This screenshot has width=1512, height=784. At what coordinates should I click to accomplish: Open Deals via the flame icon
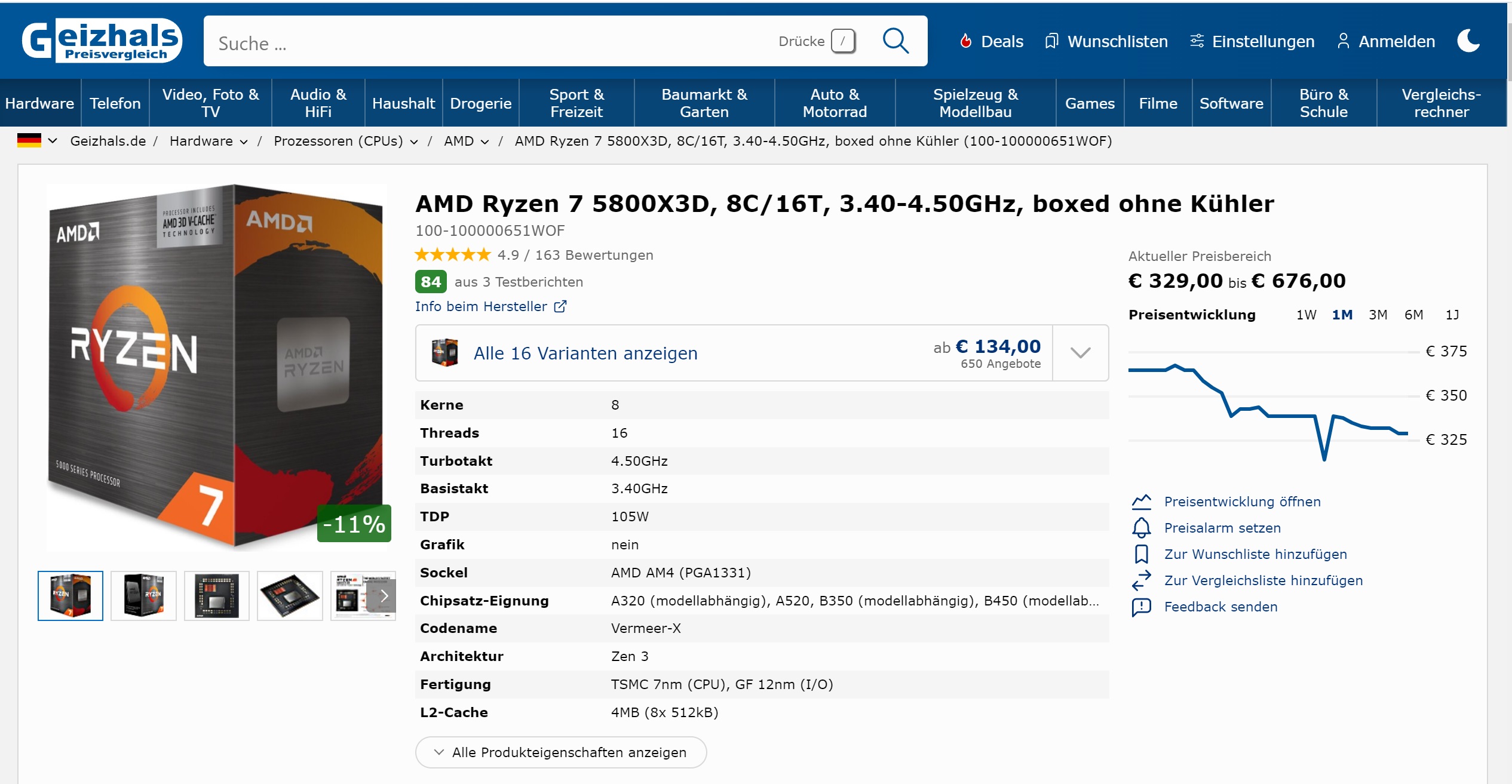pos(965,41)
